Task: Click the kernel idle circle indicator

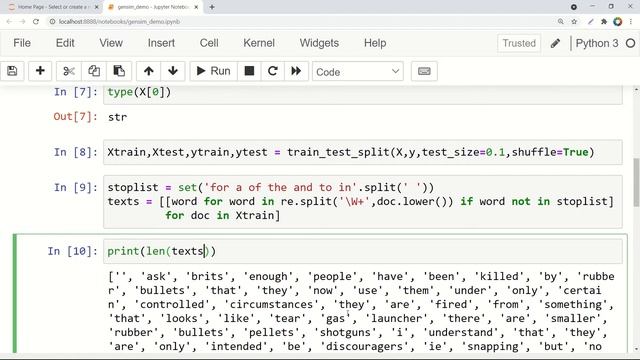Action: click(x=630, y=43)
